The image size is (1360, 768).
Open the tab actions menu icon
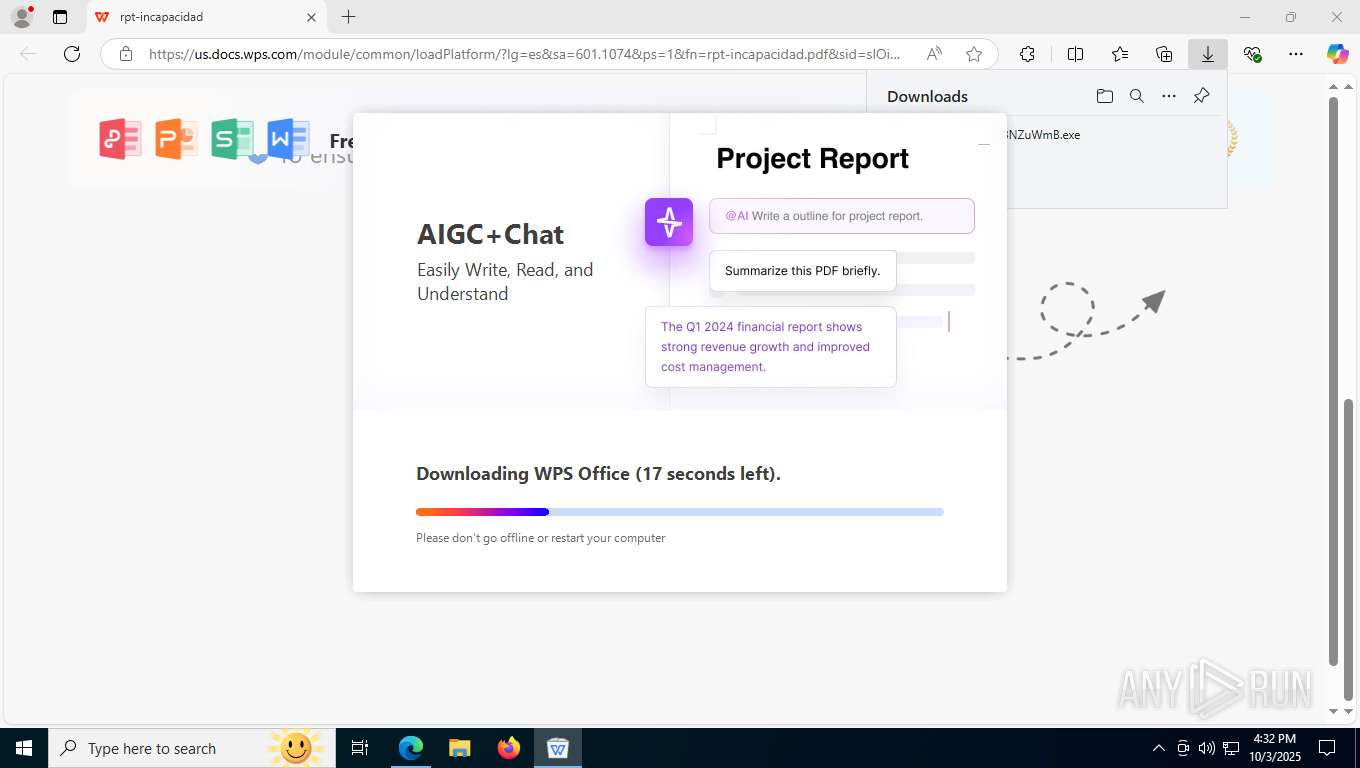[x=60, y=17]
